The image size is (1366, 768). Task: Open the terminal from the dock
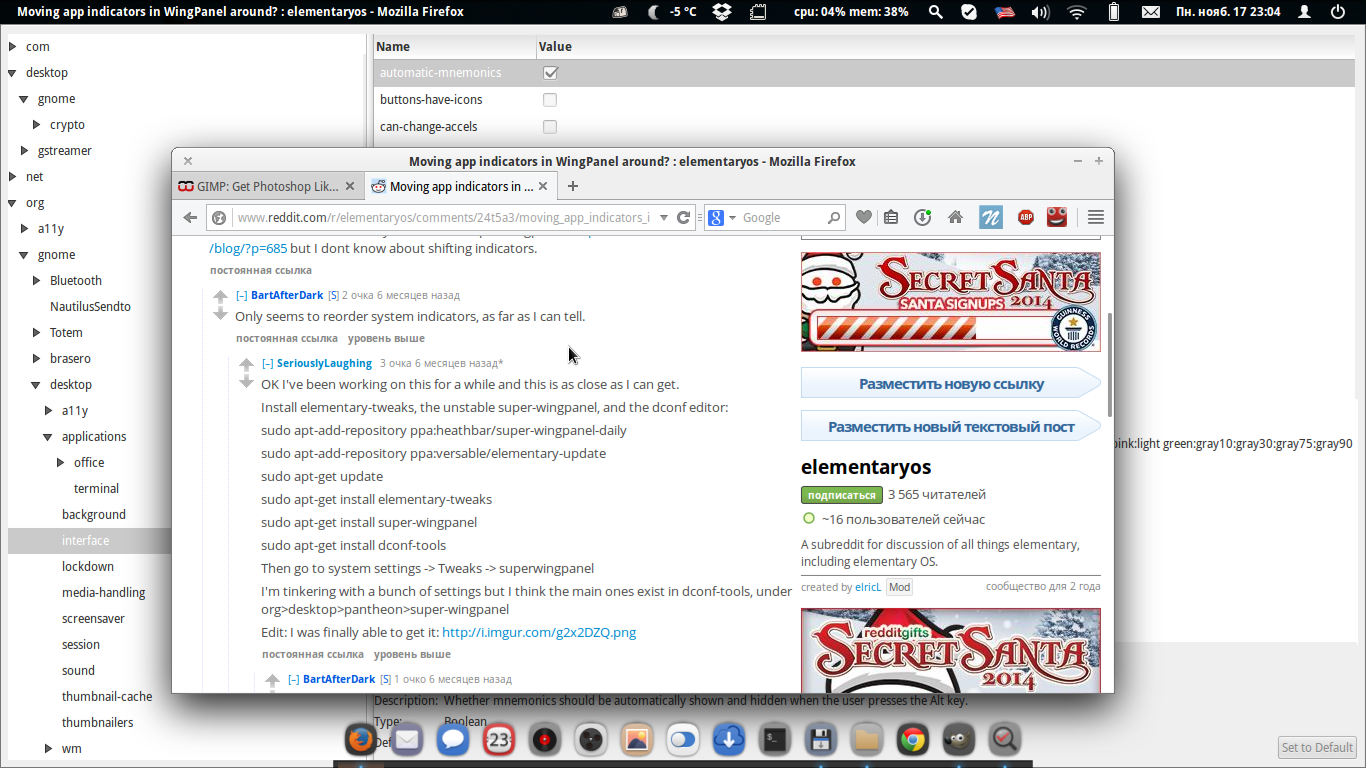click(775, 740)
